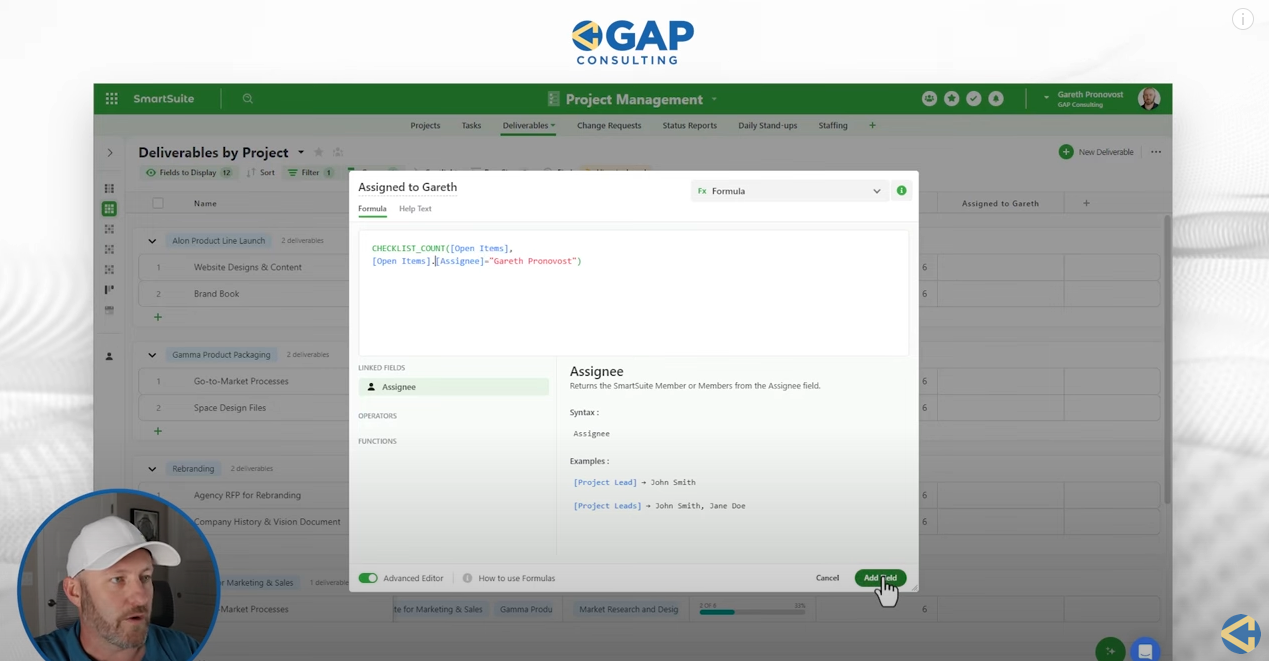Open the notifications bell icon
The width and height of the screenshot is (1269, 661).
click(x=996, y=98)
